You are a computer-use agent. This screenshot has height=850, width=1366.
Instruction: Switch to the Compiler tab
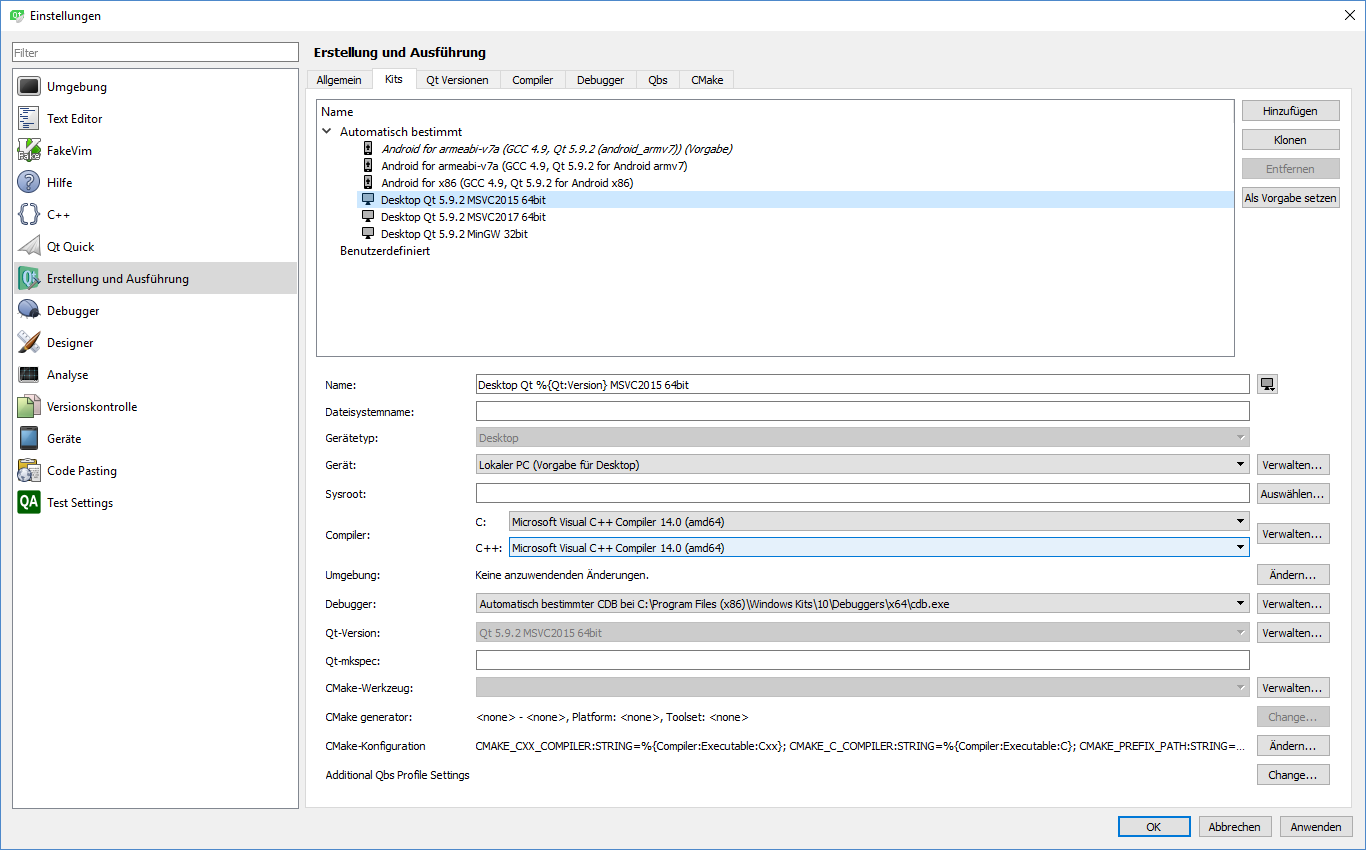coord(533,80)
